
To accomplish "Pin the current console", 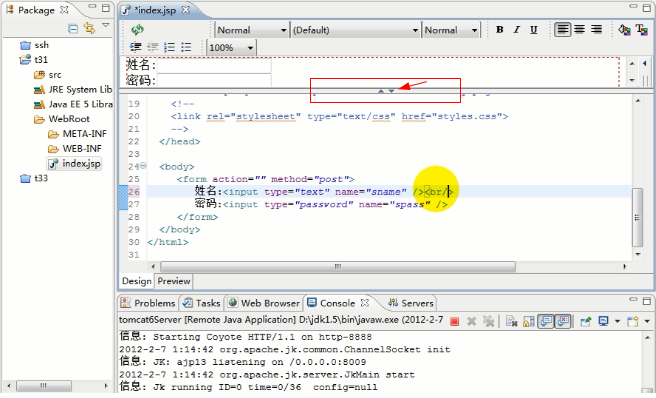I will point(586,321).
